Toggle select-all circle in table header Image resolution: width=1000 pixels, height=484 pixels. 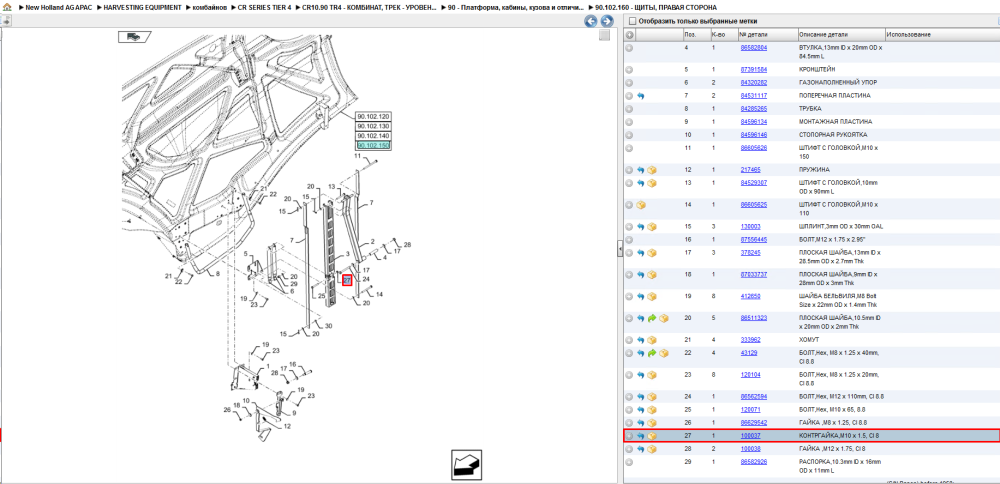coord(629,34)
